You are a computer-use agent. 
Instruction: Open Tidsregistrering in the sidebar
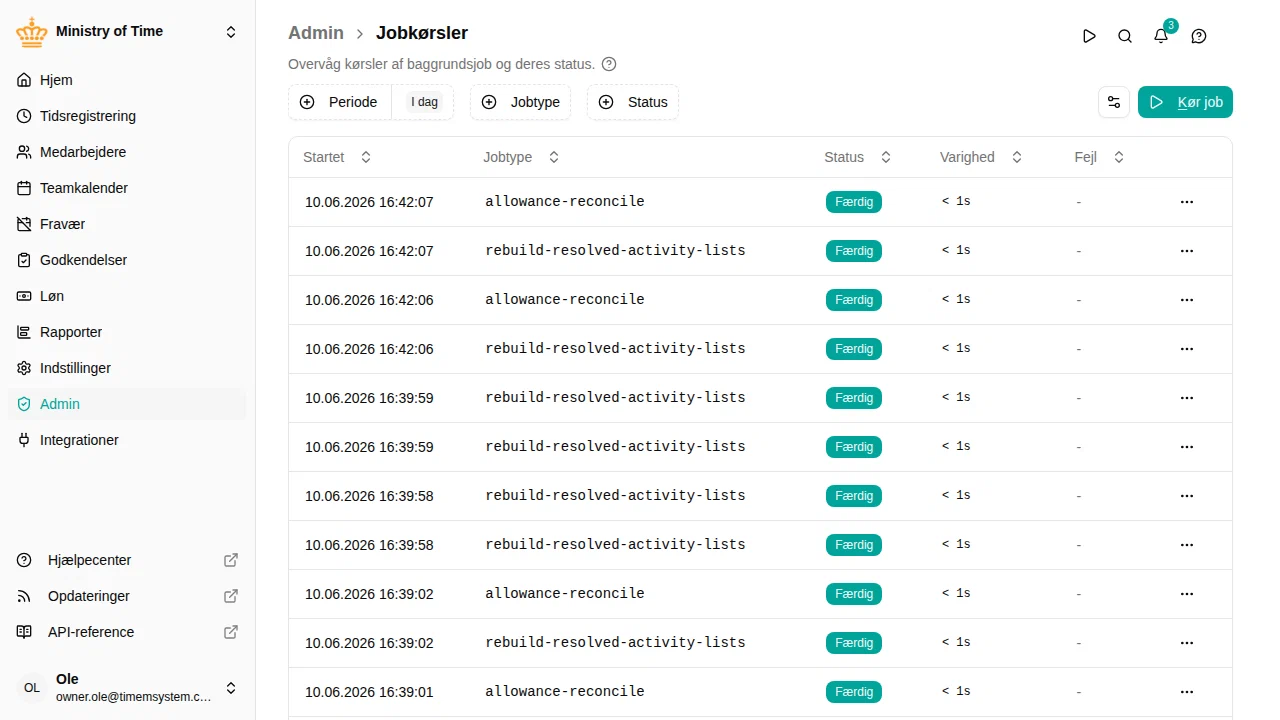click(127, 116)
